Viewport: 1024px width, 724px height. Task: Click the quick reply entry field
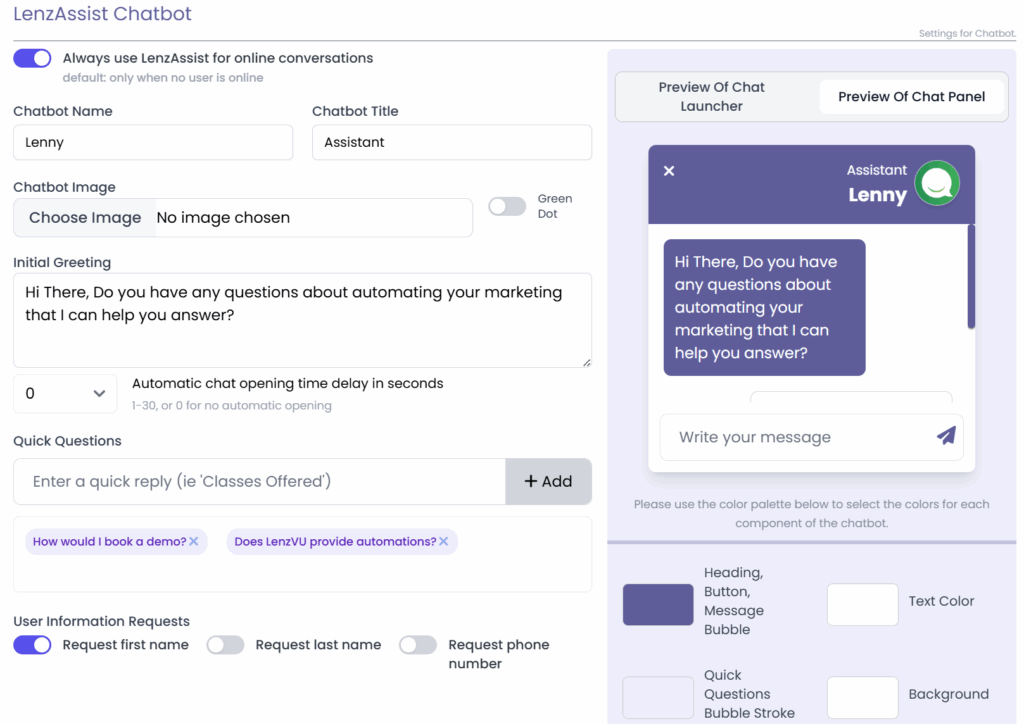click(x=259, y=481)
